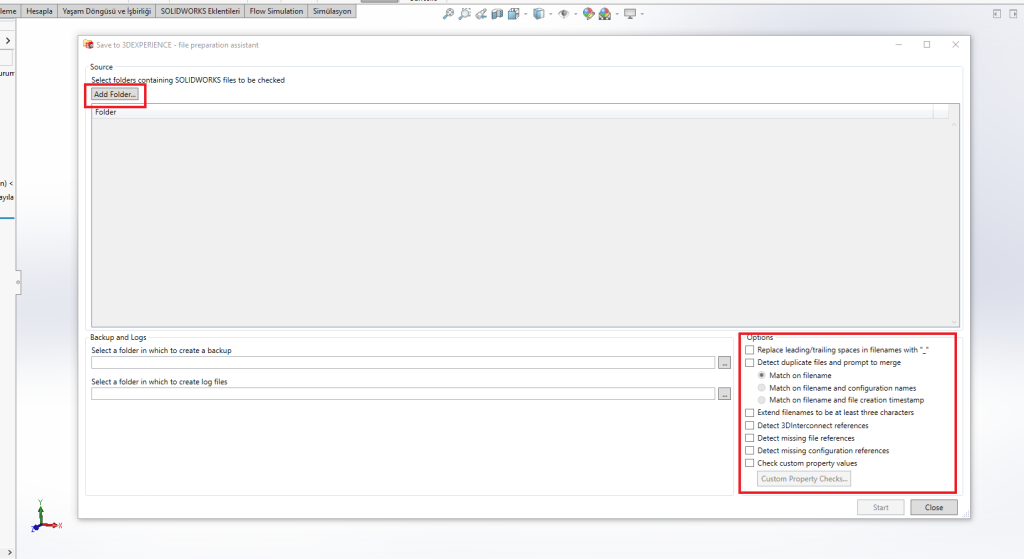
Task: Click the Apply Scene icon
Action: pos(605,14)
